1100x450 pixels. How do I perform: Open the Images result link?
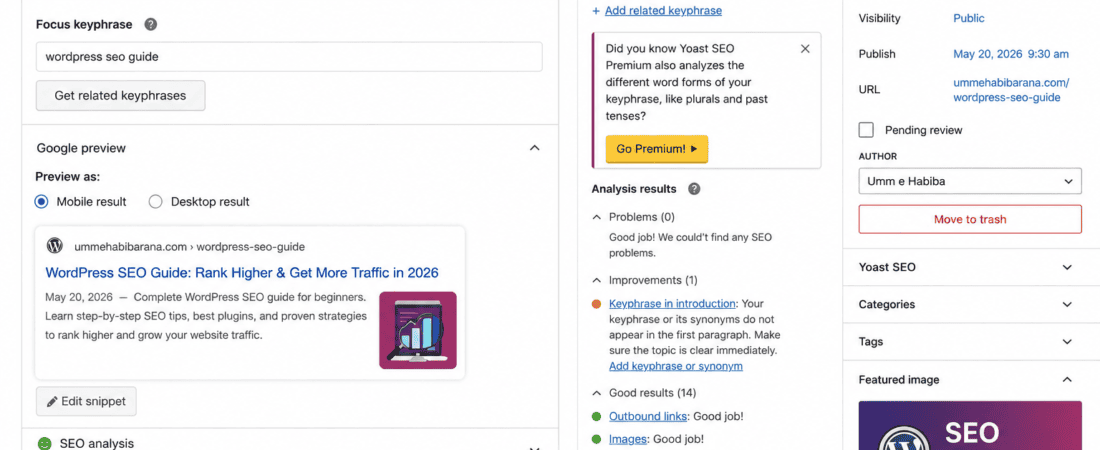[x=627, y=439]
